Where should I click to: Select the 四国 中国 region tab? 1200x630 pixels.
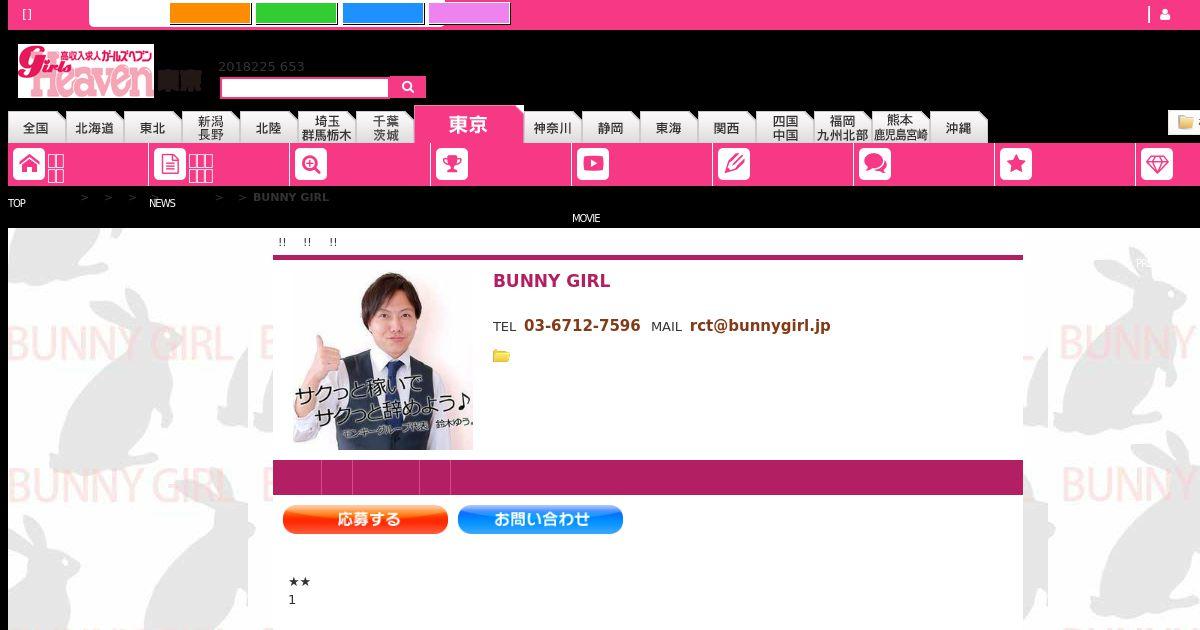pos(785,128)
